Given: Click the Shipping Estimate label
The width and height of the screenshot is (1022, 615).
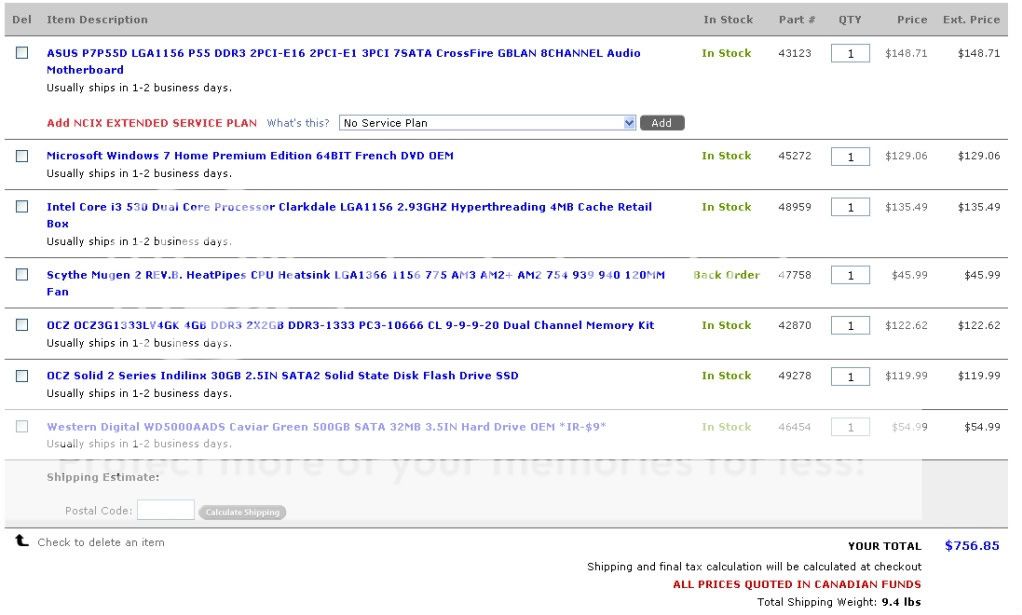Looking at the screenshot, I should coord(103,477).
